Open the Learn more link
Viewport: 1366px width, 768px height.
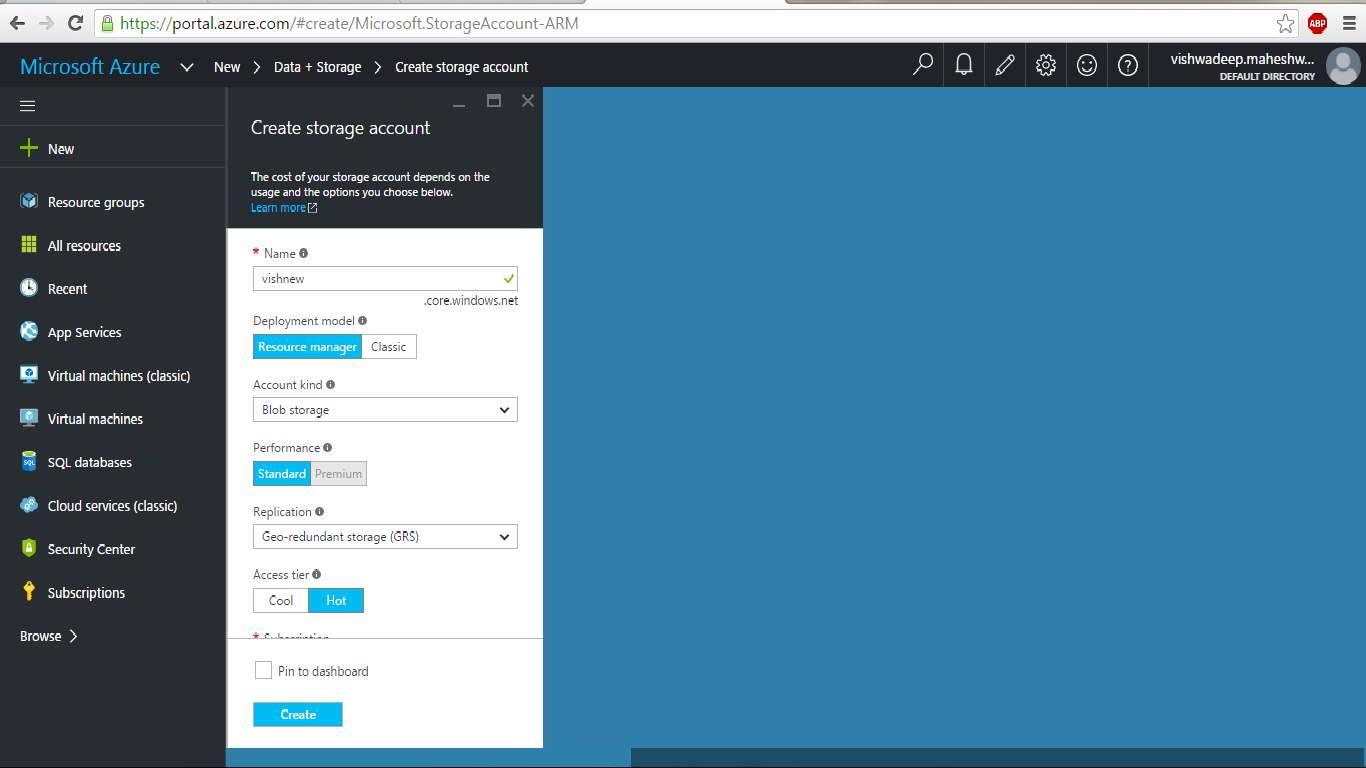tap(284, 207)
